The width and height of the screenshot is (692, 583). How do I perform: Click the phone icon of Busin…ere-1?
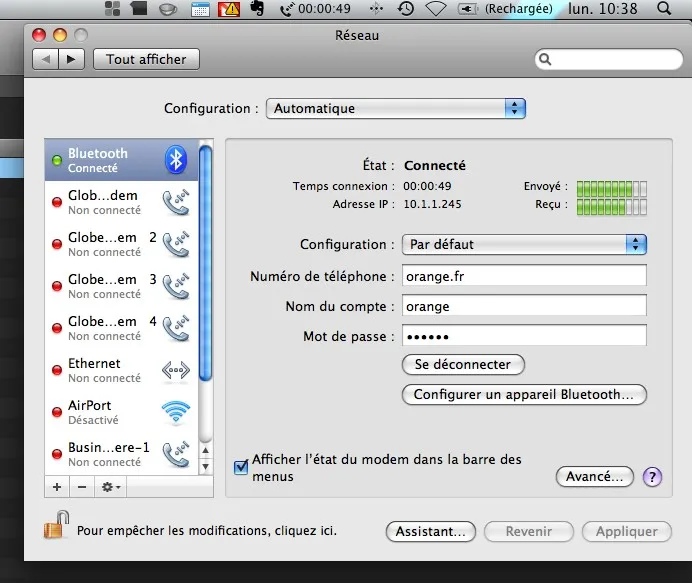pos(176,454)
